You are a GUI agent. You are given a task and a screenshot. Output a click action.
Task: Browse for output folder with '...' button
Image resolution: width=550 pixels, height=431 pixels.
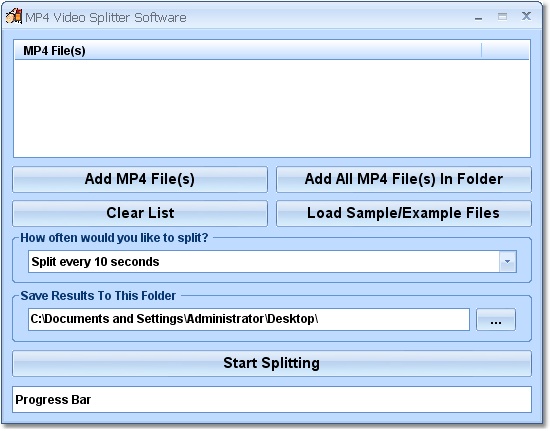(496, 319)
